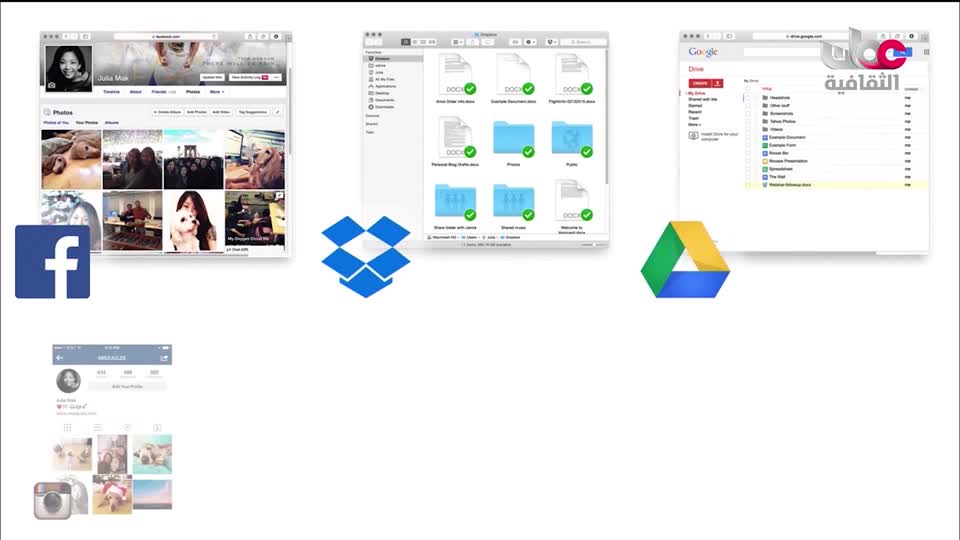Tick the checkbox for Other stuff row
The image size is (960, 540).
(x=748, y=105)
